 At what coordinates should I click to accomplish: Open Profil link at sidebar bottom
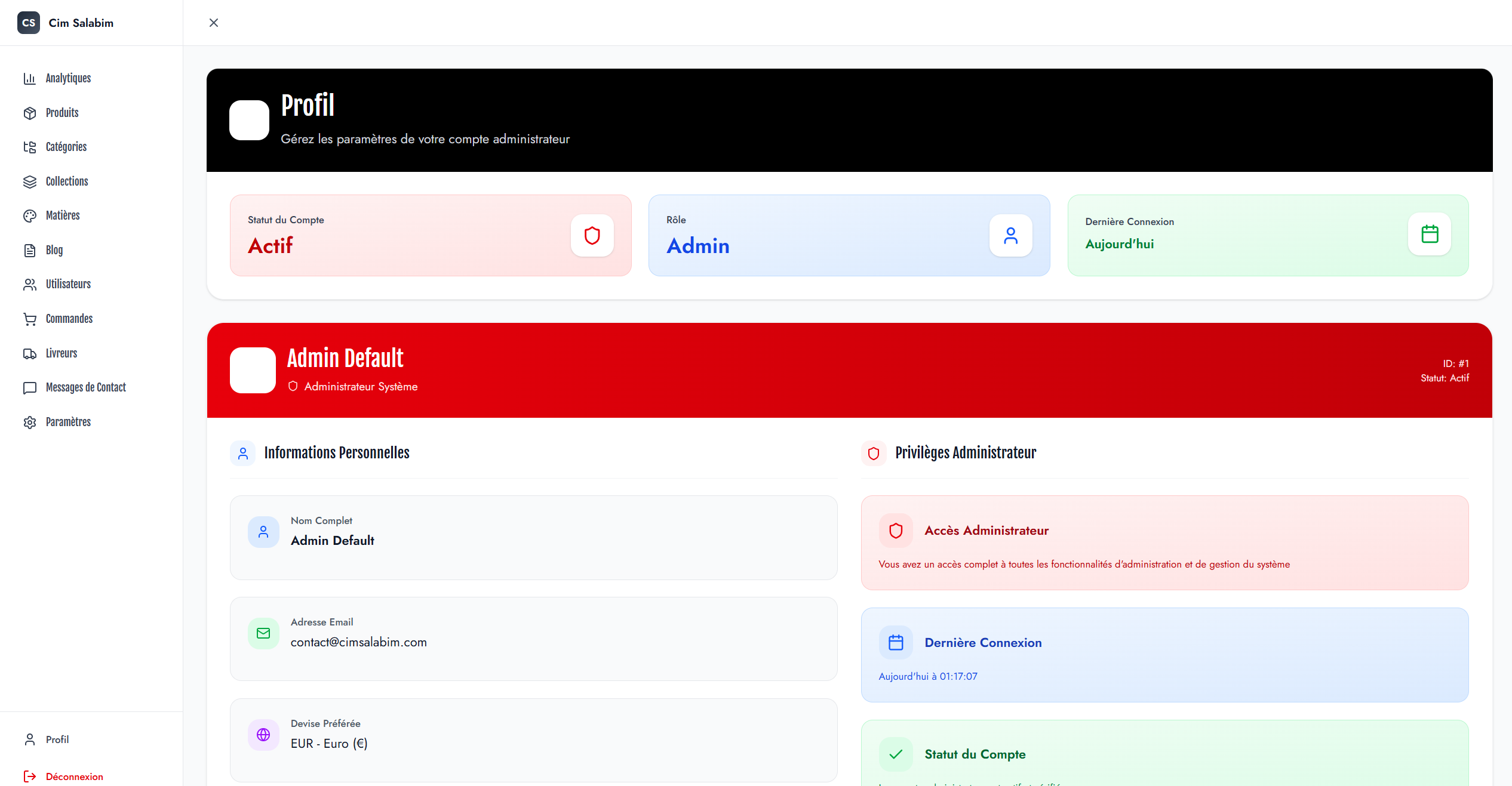click(57, 739)
